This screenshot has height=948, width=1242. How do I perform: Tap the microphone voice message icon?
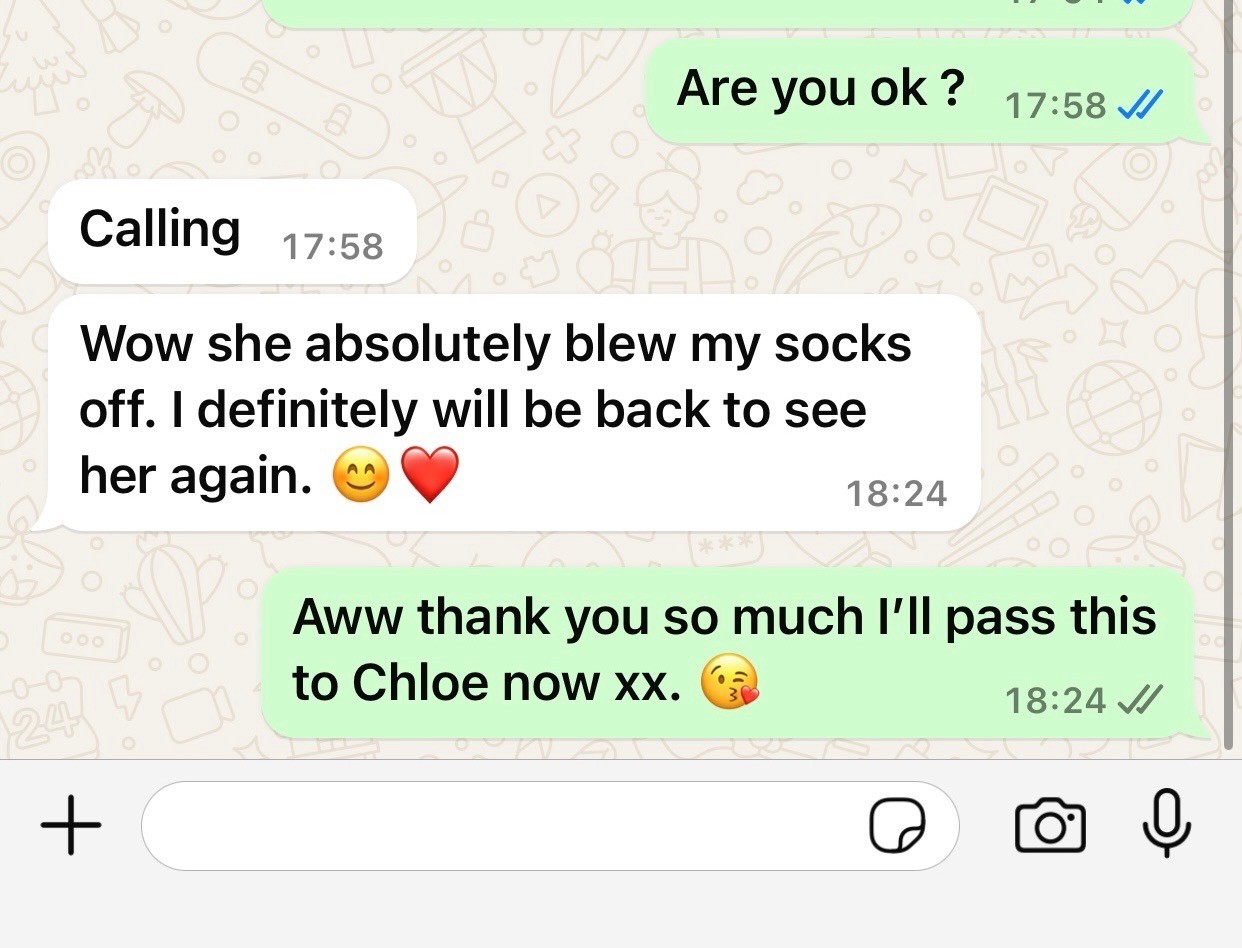tap(1166, 824)
